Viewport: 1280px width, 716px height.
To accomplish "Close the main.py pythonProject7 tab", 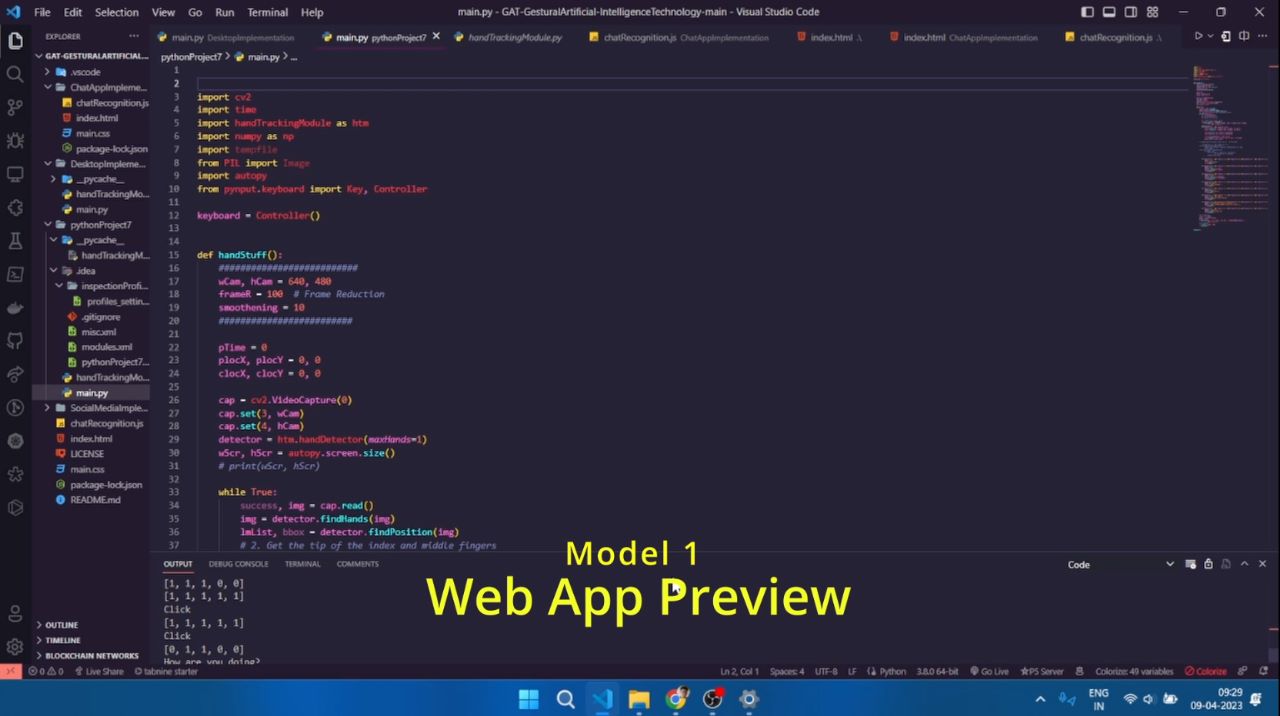I will point(436,37).
